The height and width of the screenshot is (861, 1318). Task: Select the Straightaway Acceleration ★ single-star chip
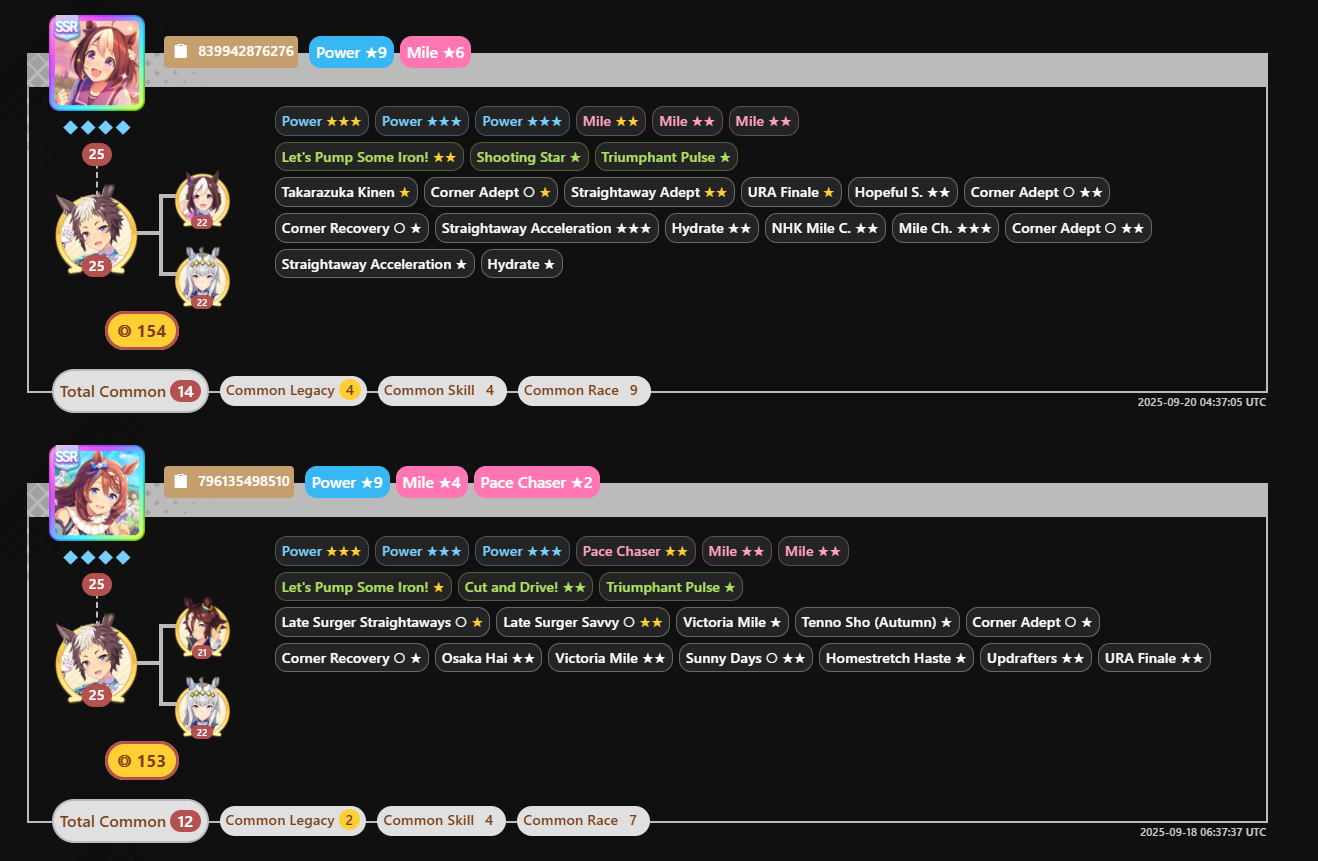pyautogui.click(x=375, y=264)
